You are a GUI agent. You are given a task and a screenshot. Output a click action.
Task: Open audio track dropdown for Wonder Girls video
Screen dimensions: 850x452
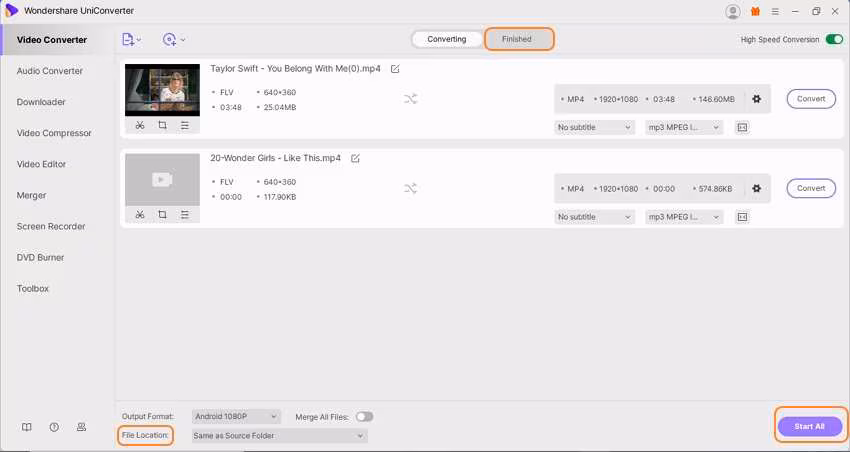coord(684,217)
